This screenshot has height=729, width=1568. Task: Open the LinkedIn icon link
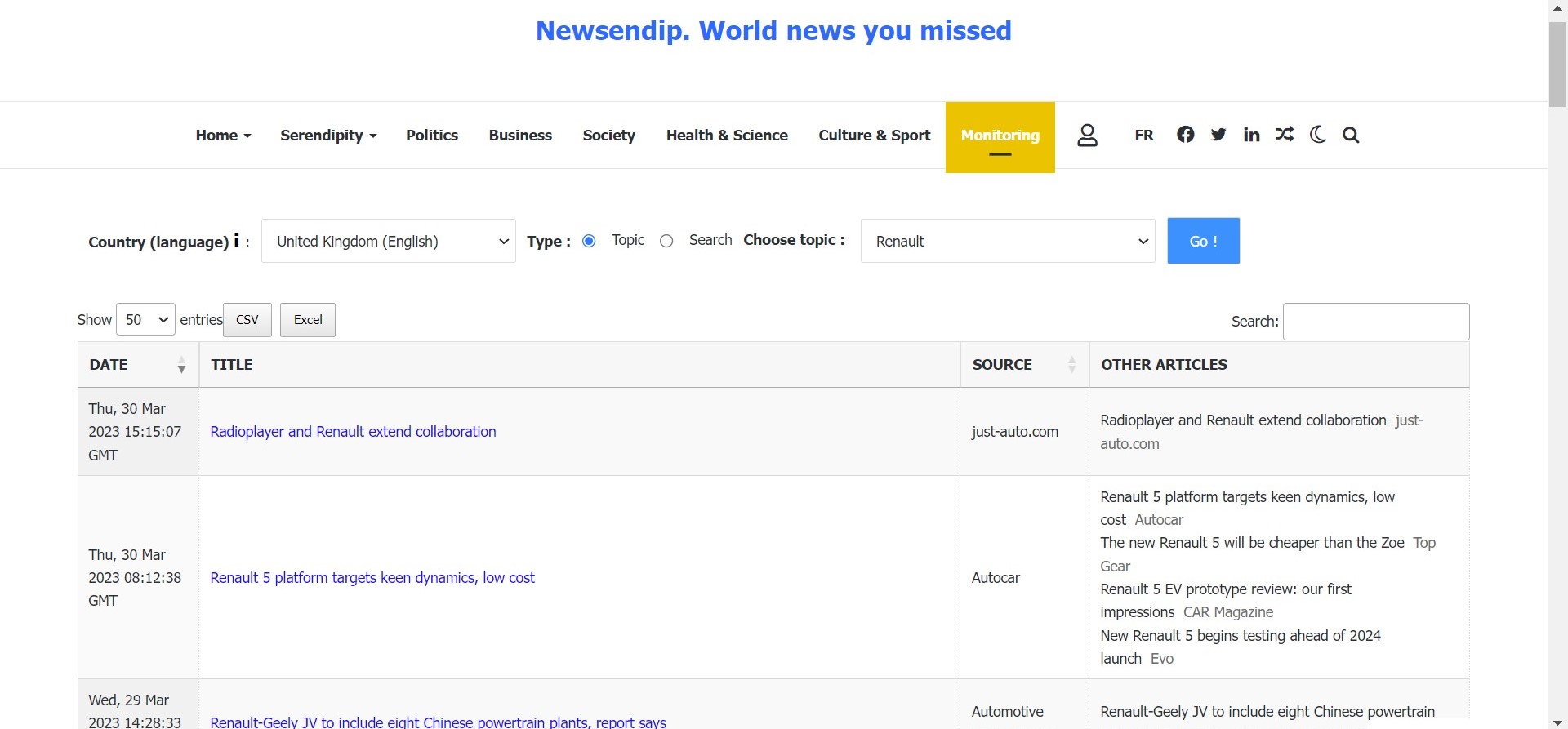coord(1251,135)
